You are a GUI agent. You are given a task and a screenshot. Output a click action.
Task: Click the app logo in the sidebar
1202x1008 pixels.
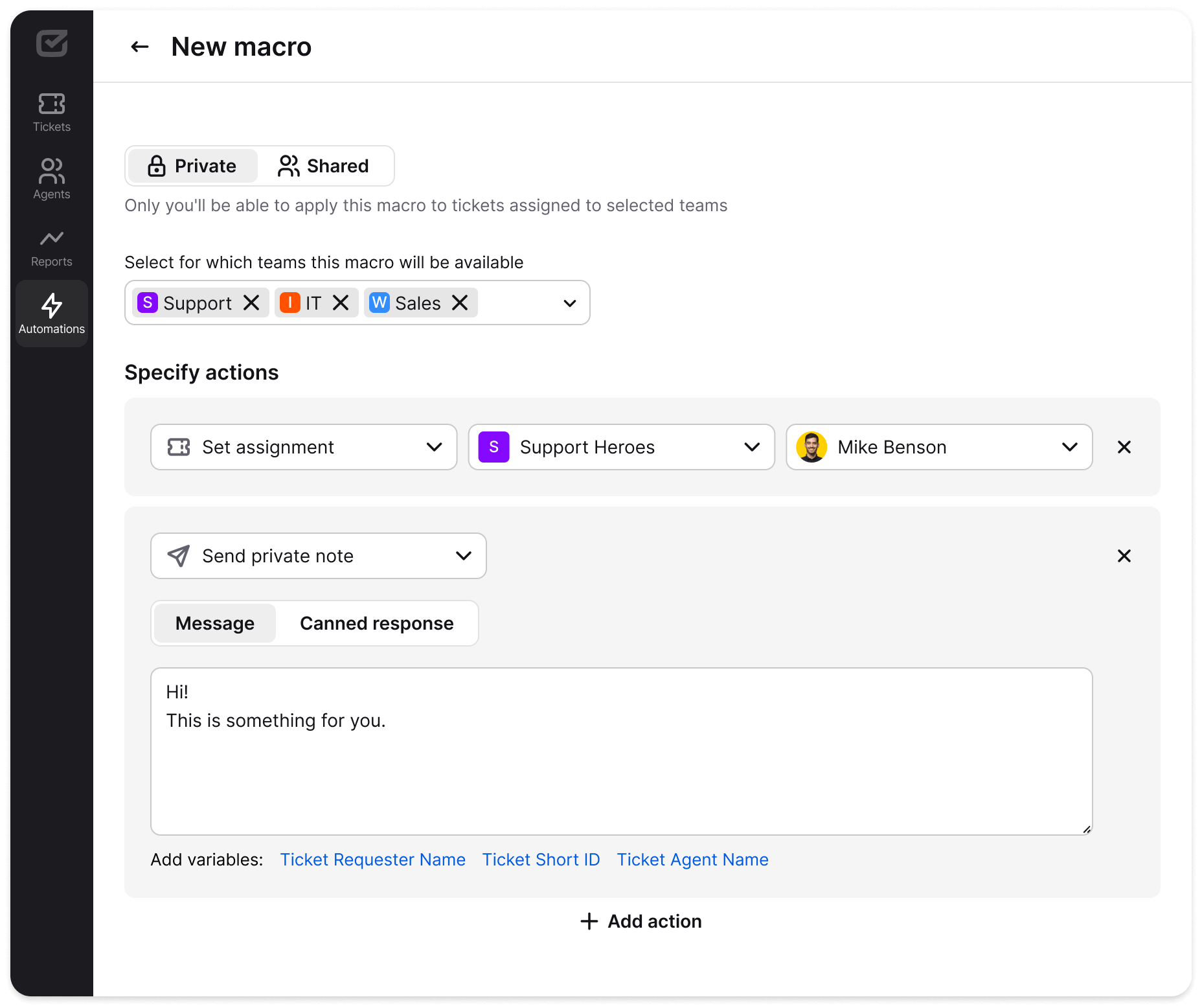tap(52, 43)
